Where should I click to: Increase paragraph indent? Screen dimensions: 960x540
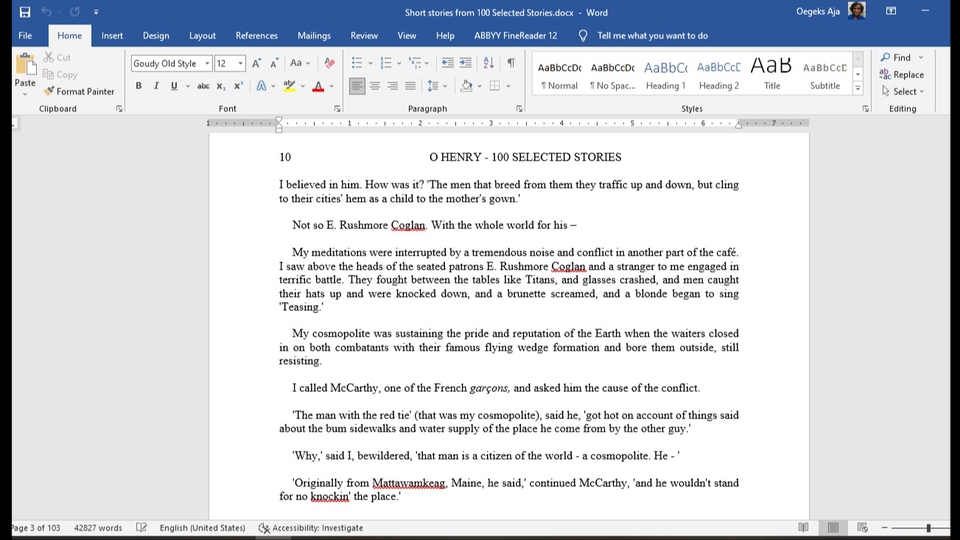point(465,62)
